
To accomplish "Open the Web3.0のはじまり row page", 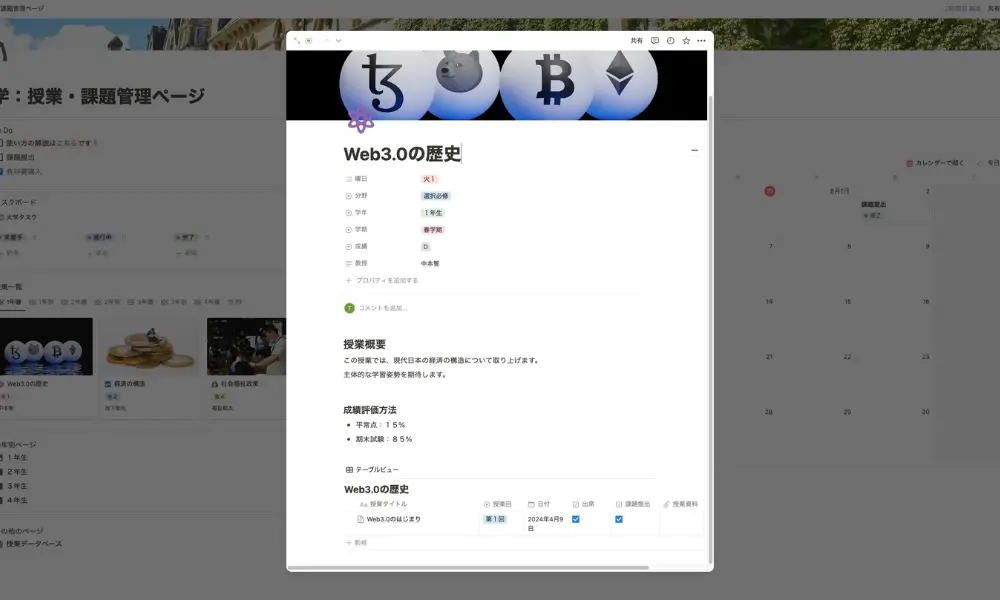I will pos(393,520).
